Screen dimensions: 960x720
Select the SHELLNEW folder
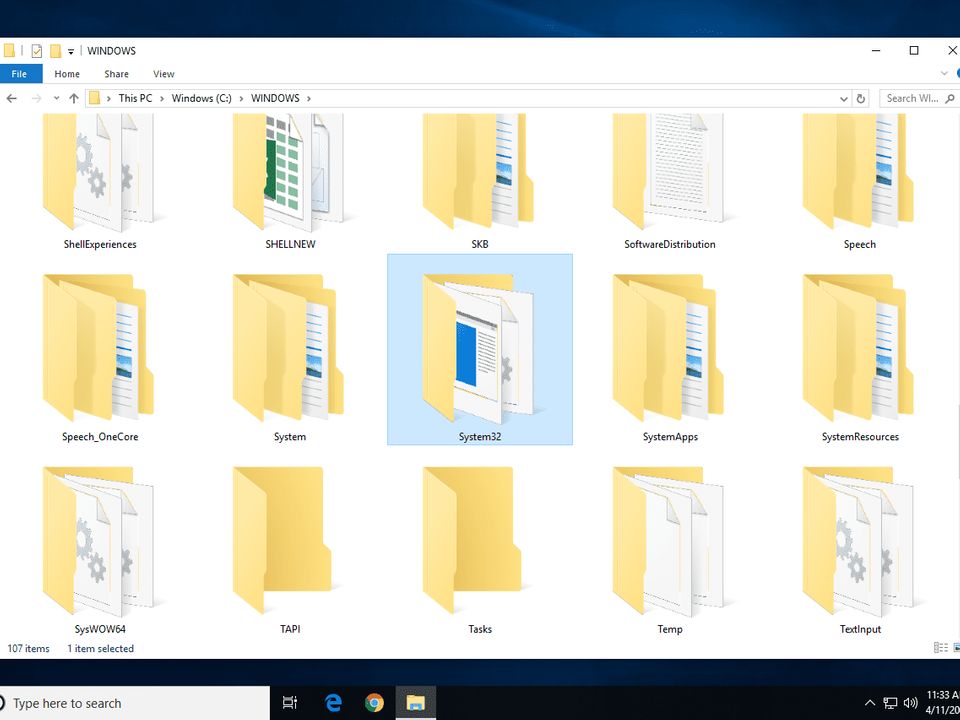click(290, 175)
